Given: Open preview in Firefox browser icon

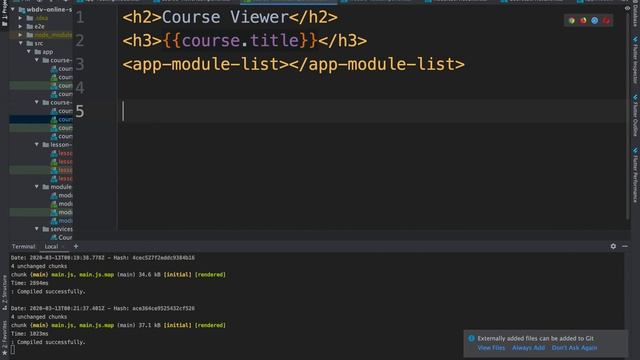Looking at the screenshot, I should pyautogui.click(x=583, y=20).
